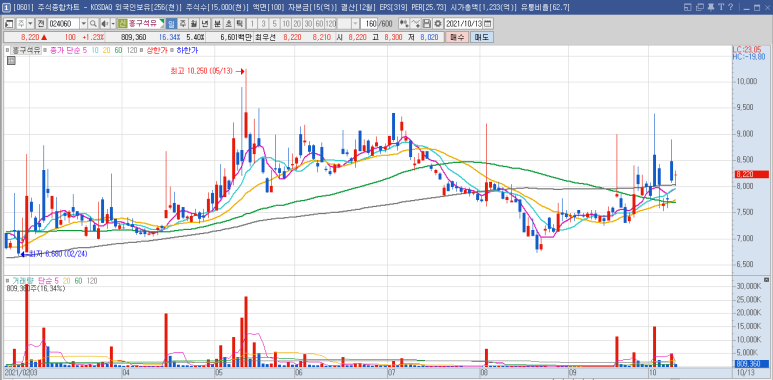Select daily 일 period button
The image size is (773, 380).
point(172,24)
